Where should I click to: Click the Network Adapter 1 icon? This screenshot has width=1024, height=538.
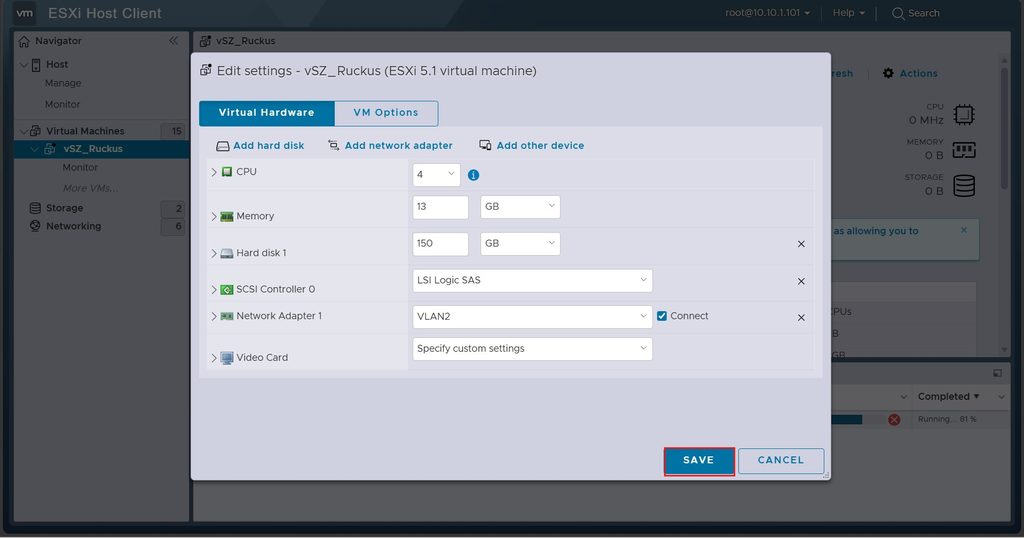[x=227, y=316]
